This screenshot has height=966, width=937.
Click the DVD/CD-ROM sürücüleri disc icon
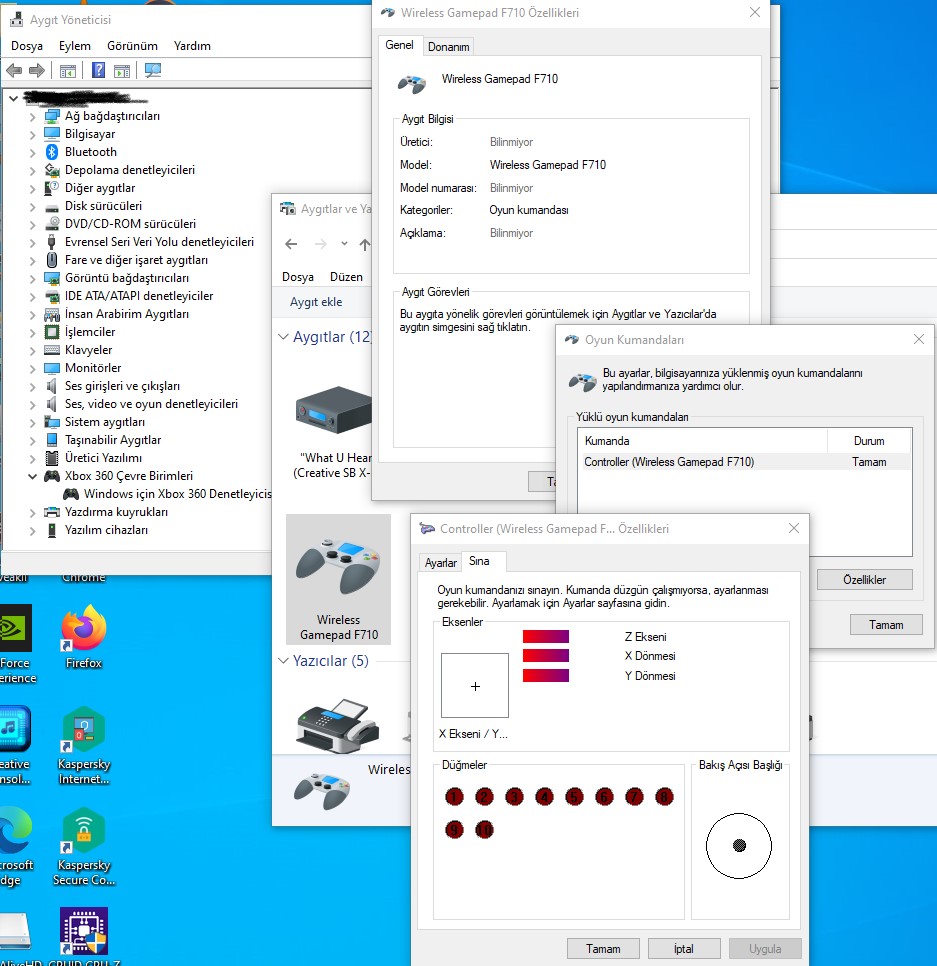point(52,224)
